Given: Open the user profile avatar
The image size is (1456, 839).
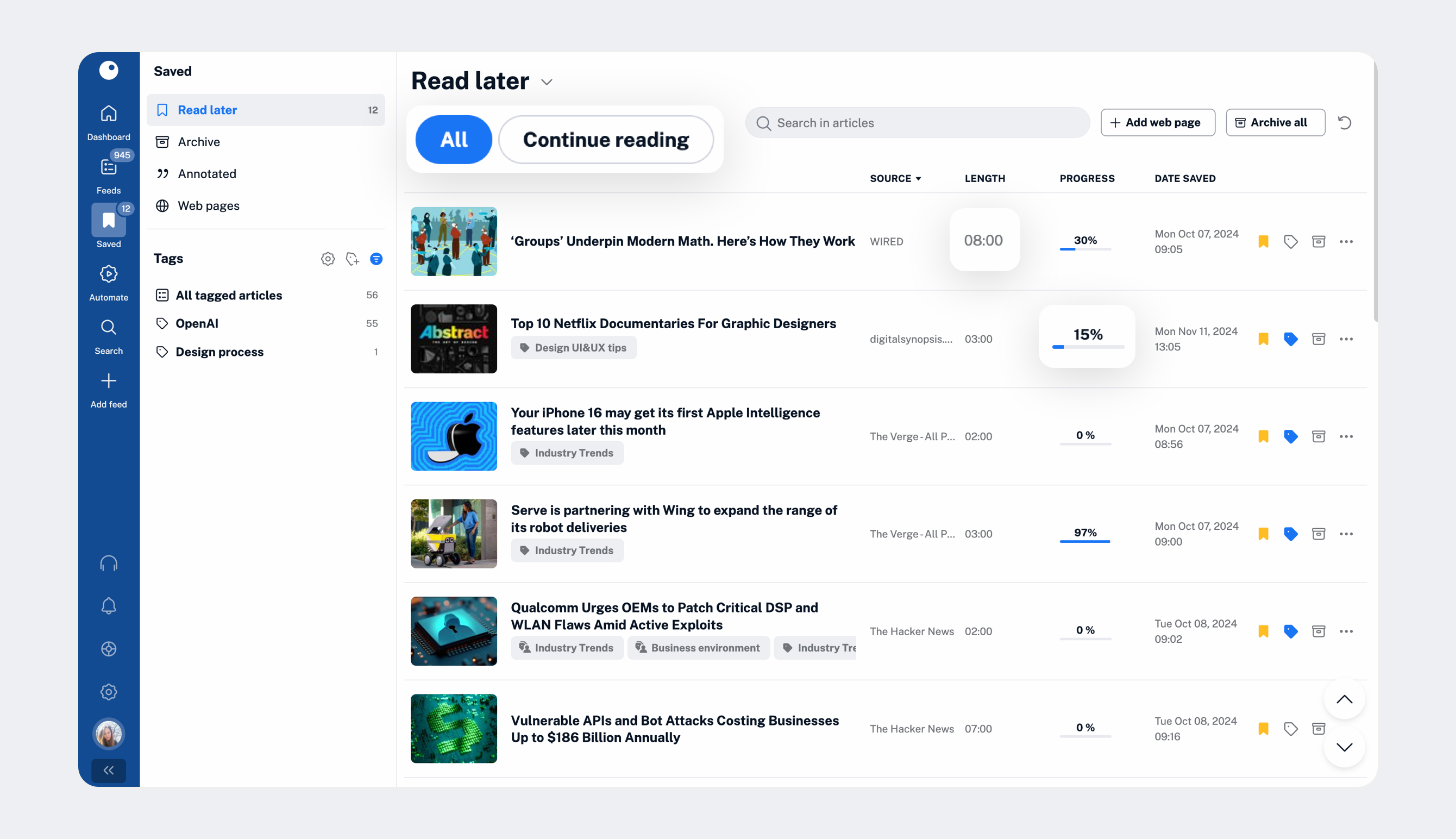Looking at the screenshot, I should click(108, 734).
